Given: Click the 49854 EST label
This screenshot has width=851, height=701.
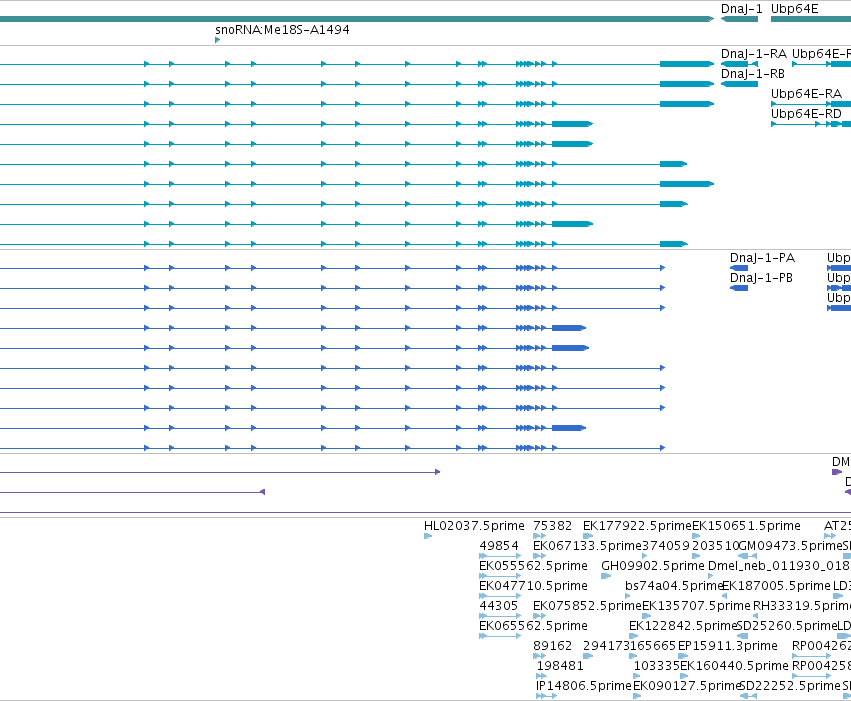Looking at the screenshot, I should pyautogui.click(x=499, y=546).
